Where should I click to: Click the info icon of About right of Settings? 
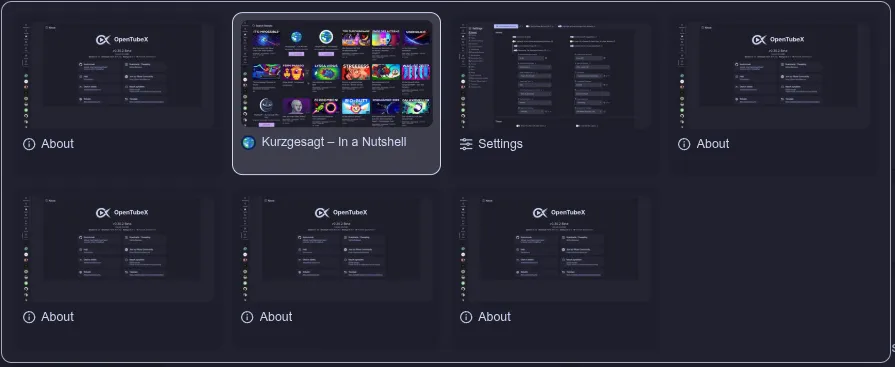click(684, 144)
